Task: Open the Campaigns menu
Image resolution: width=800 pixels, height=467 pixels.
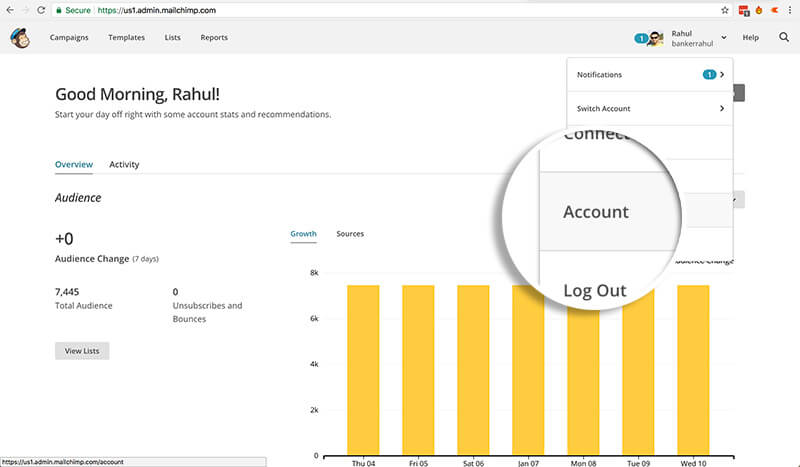Action: [69, 37]
